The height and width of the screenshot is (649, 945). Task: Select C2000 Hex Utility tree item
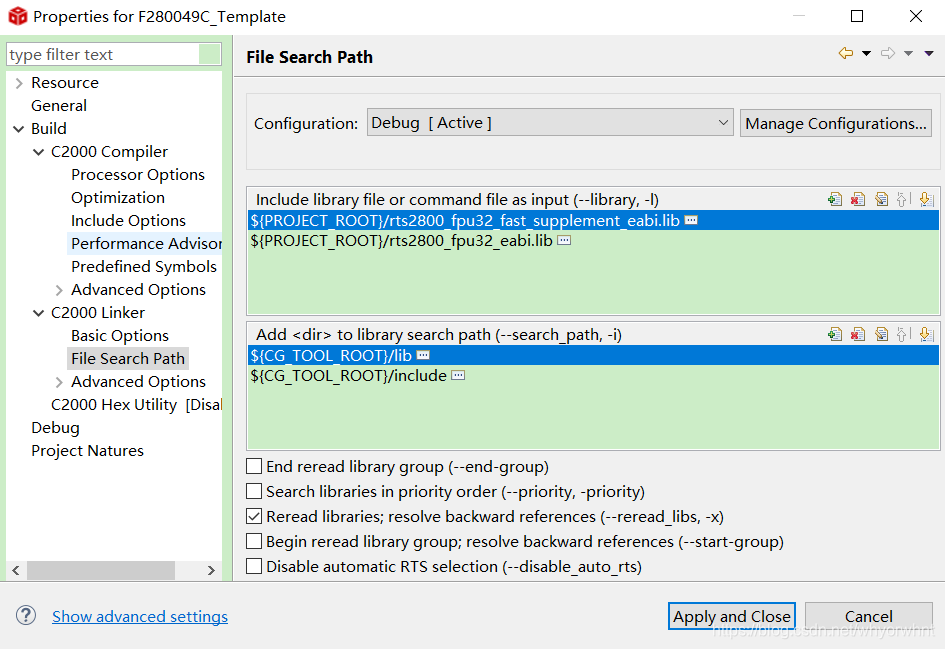point(136,405)
